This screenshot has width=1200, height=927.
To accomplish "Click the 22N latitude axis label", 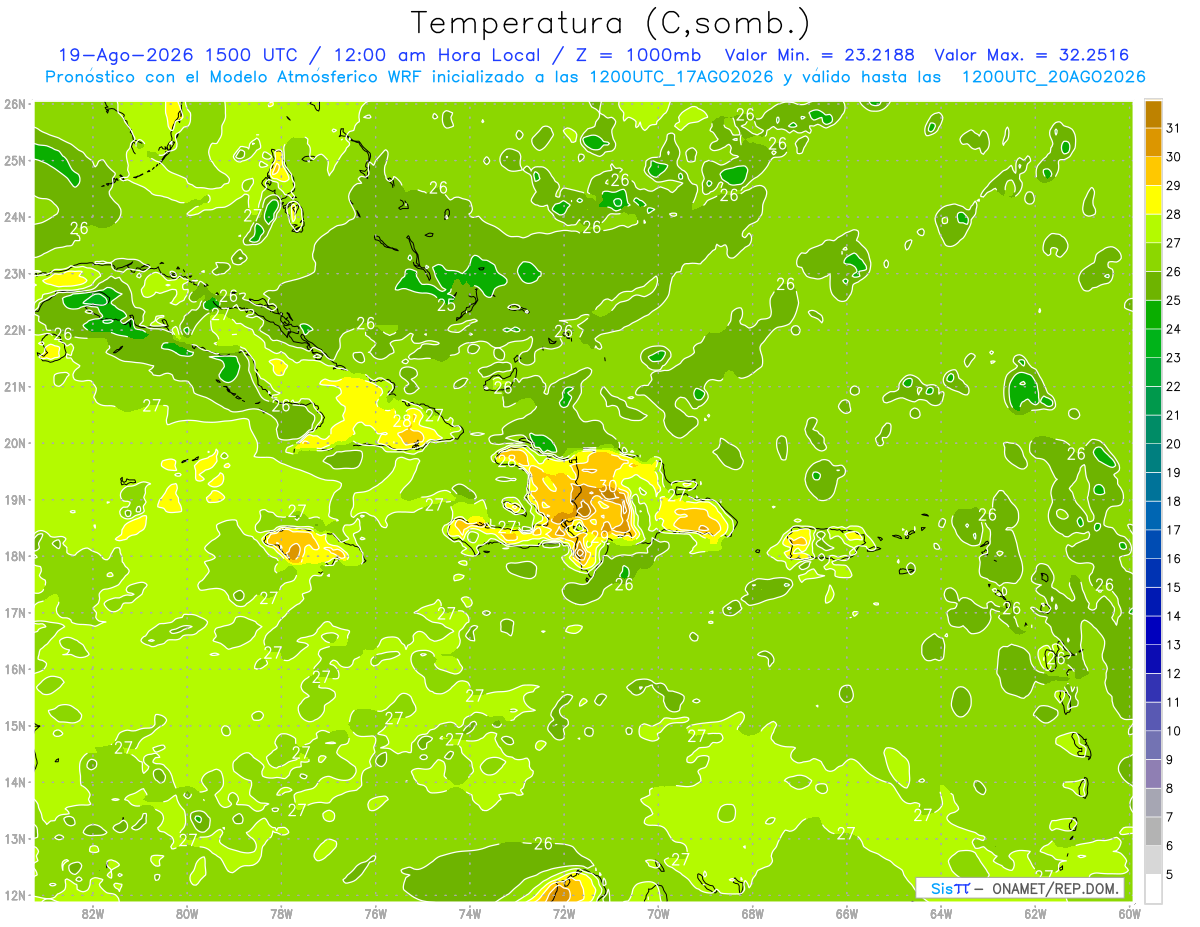I will (x=15, y=329).
